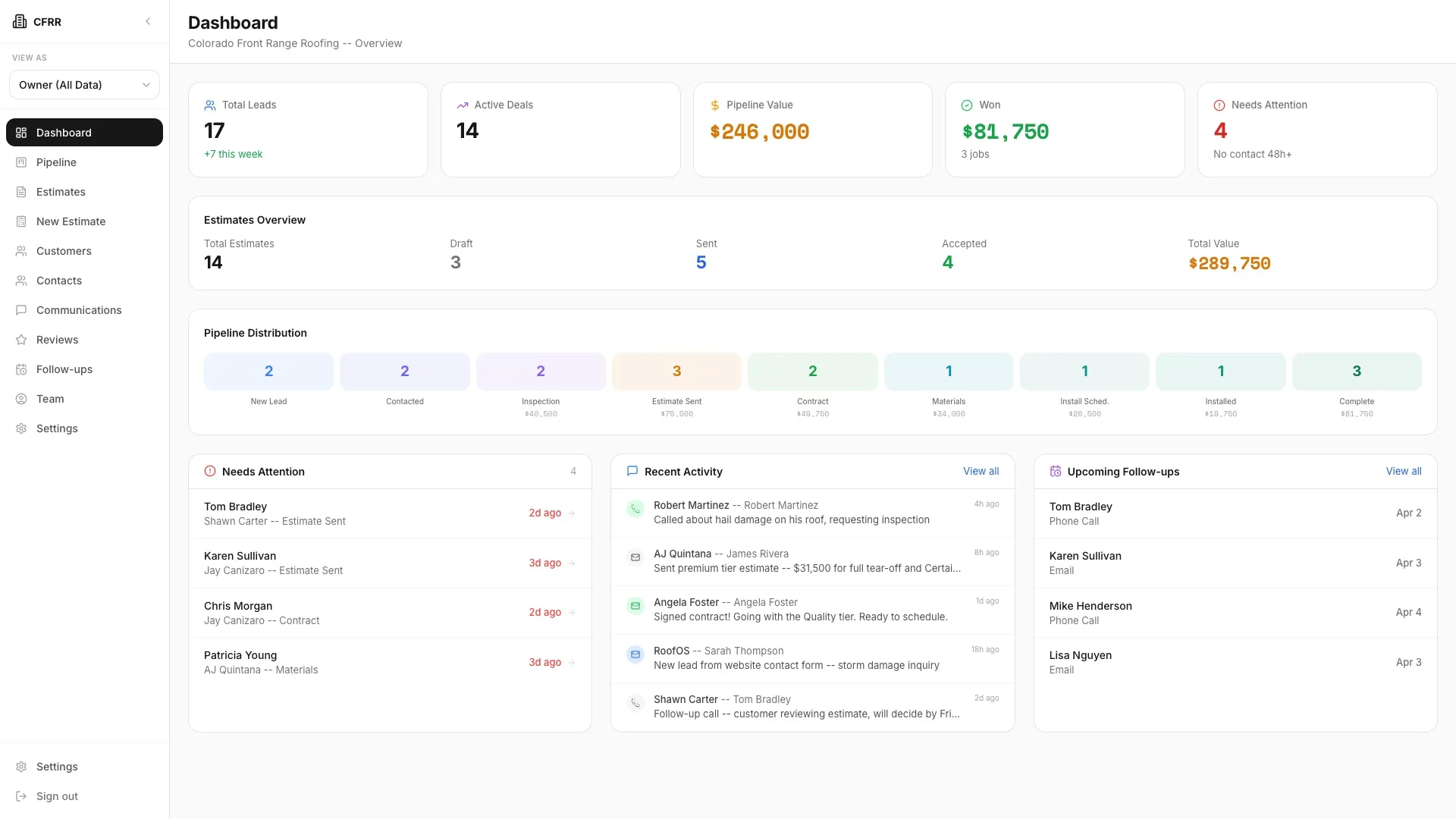
Task: Click the Reviews star icon in the sidebar
Action: 20,340
